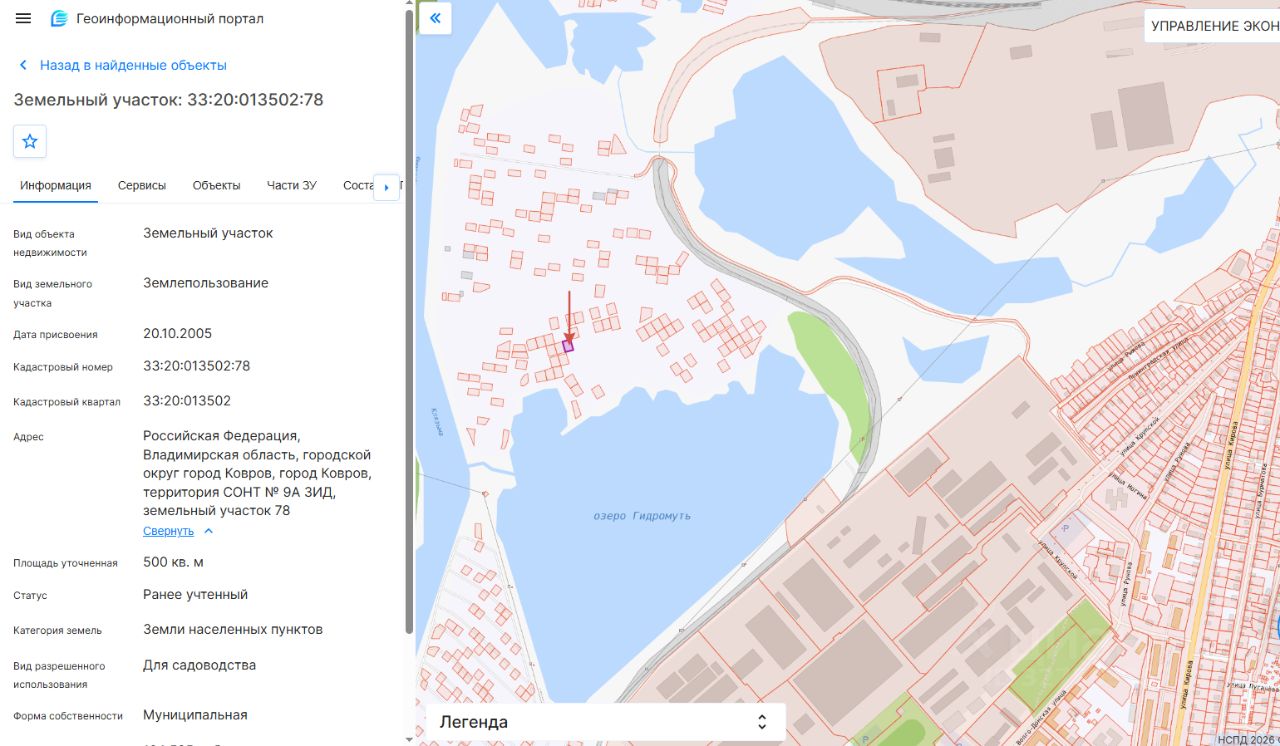Click the cadastral quarter value 33:20:013502
Image resolution: width=1280 pixels, height=746 pixels.
point(187,401)
